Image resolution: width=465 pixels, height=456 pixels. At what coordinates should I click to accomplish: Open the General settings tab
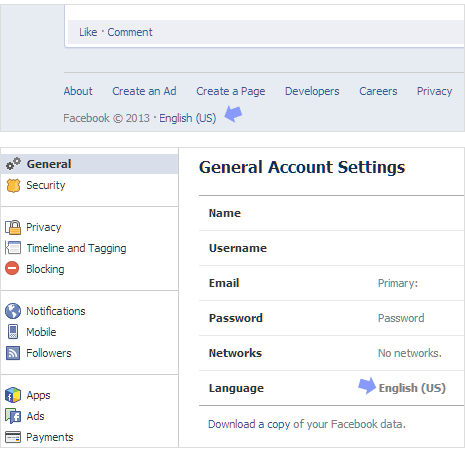[x=90, y=164]
